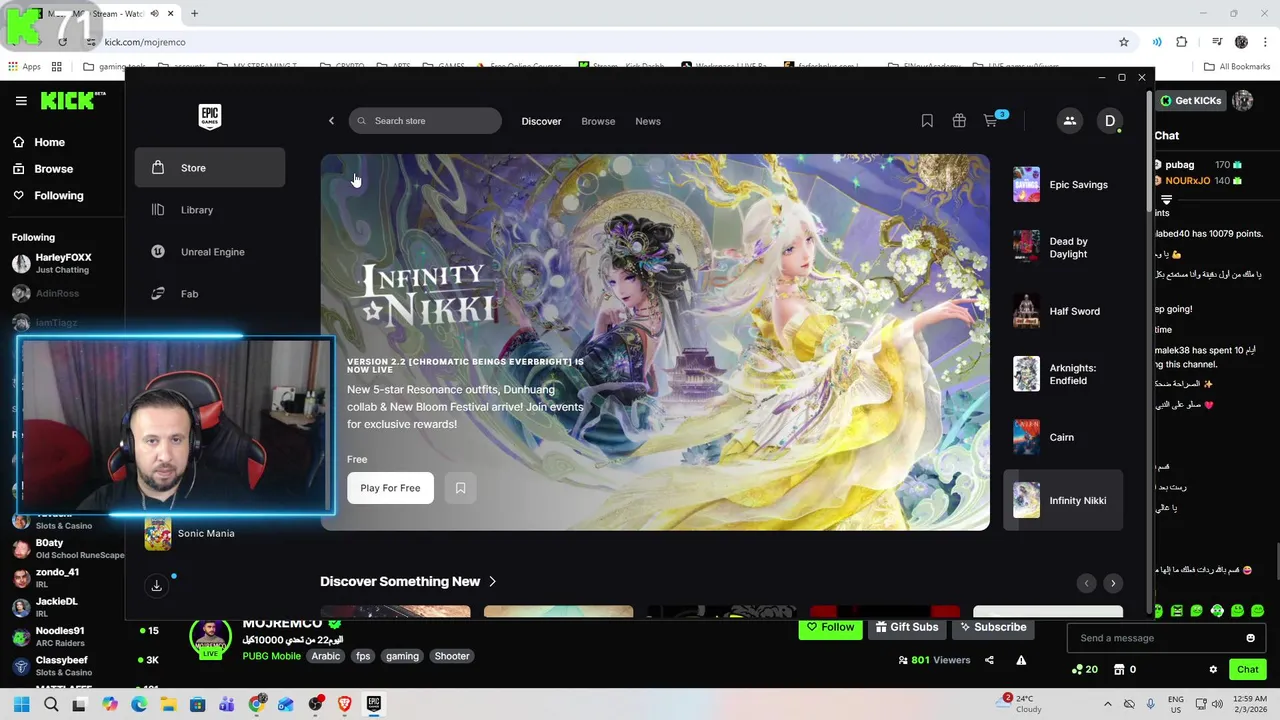The height and width of the screenshot is (720, 1280).
Task: Open the D profile avatar menu
Action: pos(1110,121)
